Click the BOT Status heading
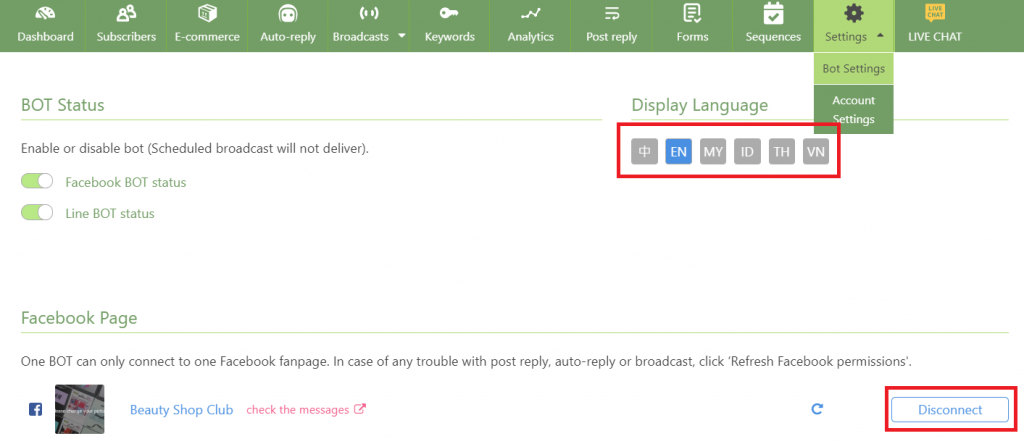Image resolution: width=1024 pixels, height=444 pixels. pos(63,105)
